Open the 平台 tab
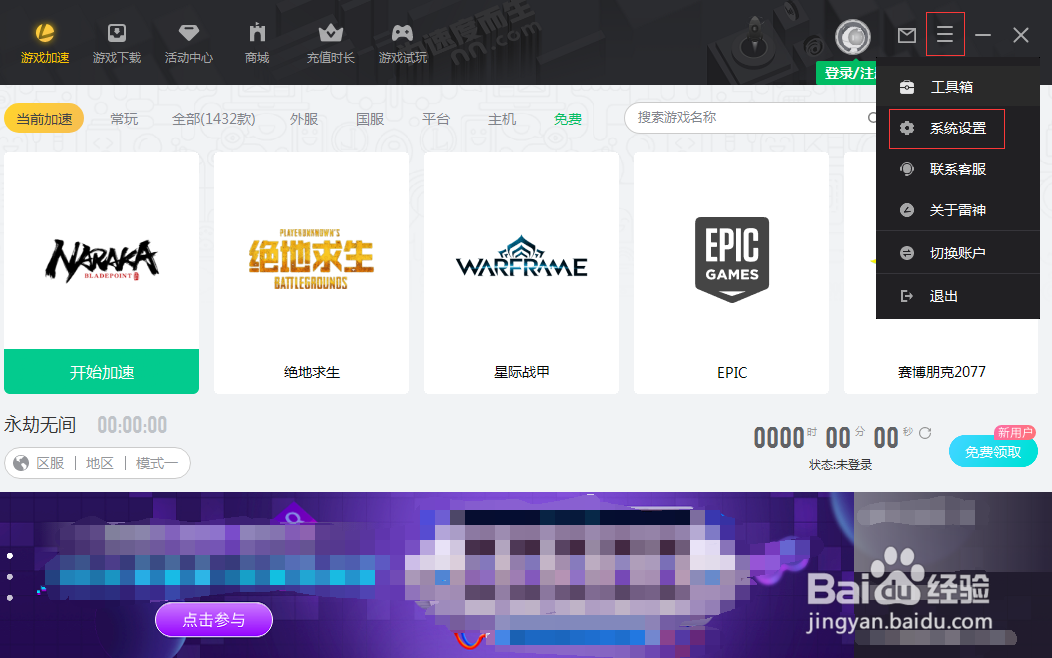Viewport: 1052px width, 658px height. pos(435,119)
